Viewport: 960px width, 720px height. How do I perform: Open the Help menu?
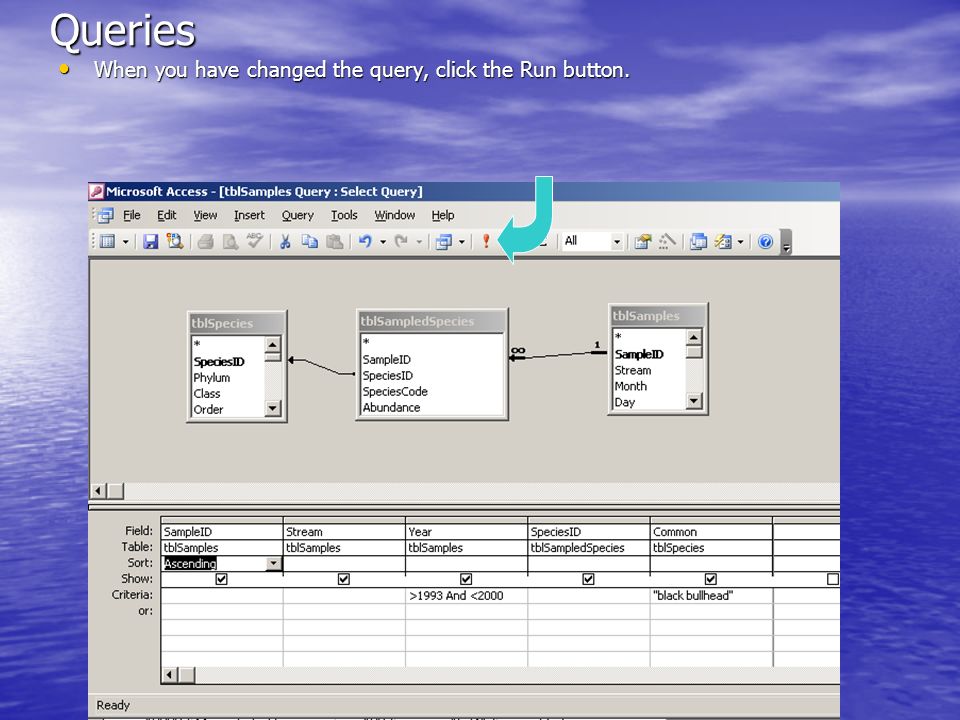click(443, 215)
